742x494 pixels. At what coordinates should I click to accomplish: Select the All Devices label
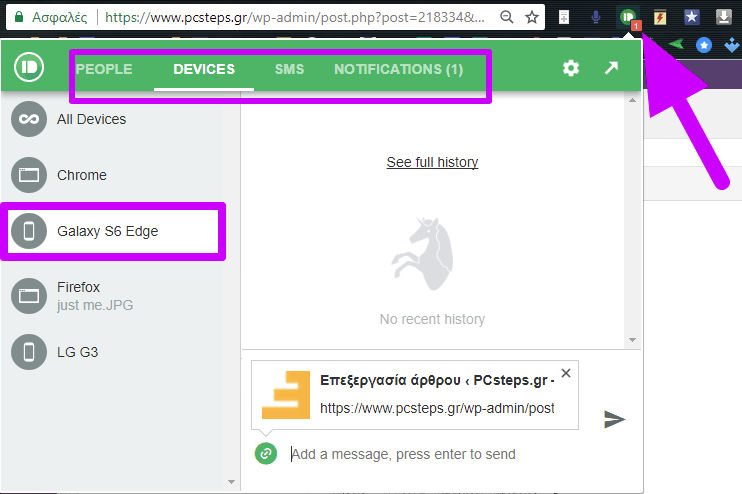coord(91,119)
